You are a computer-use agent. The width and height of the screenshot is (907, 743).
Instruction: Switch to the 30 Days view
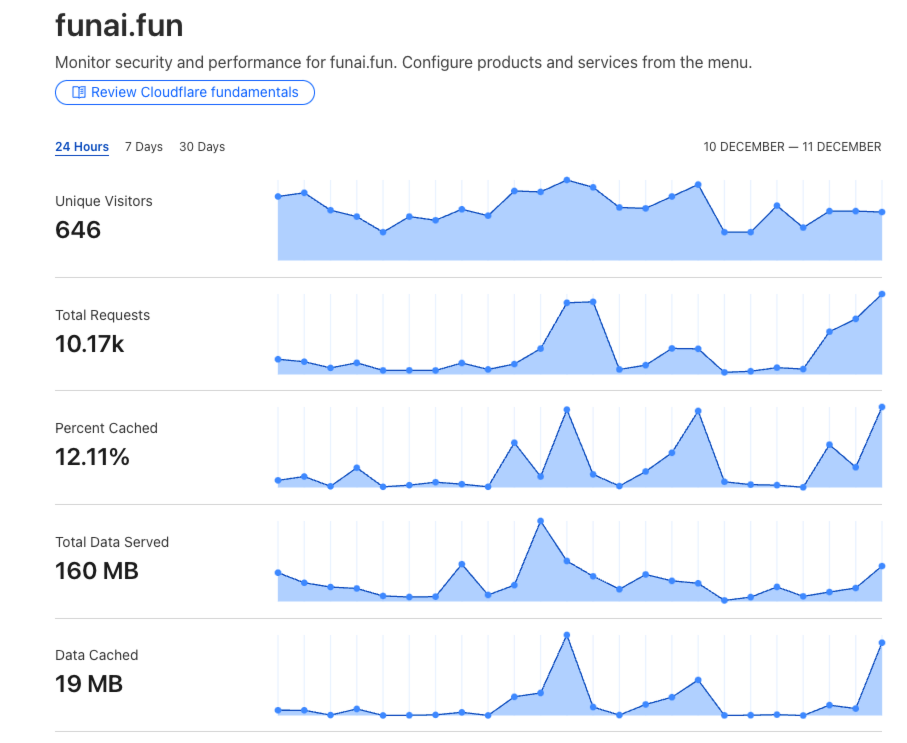point(202,147)
